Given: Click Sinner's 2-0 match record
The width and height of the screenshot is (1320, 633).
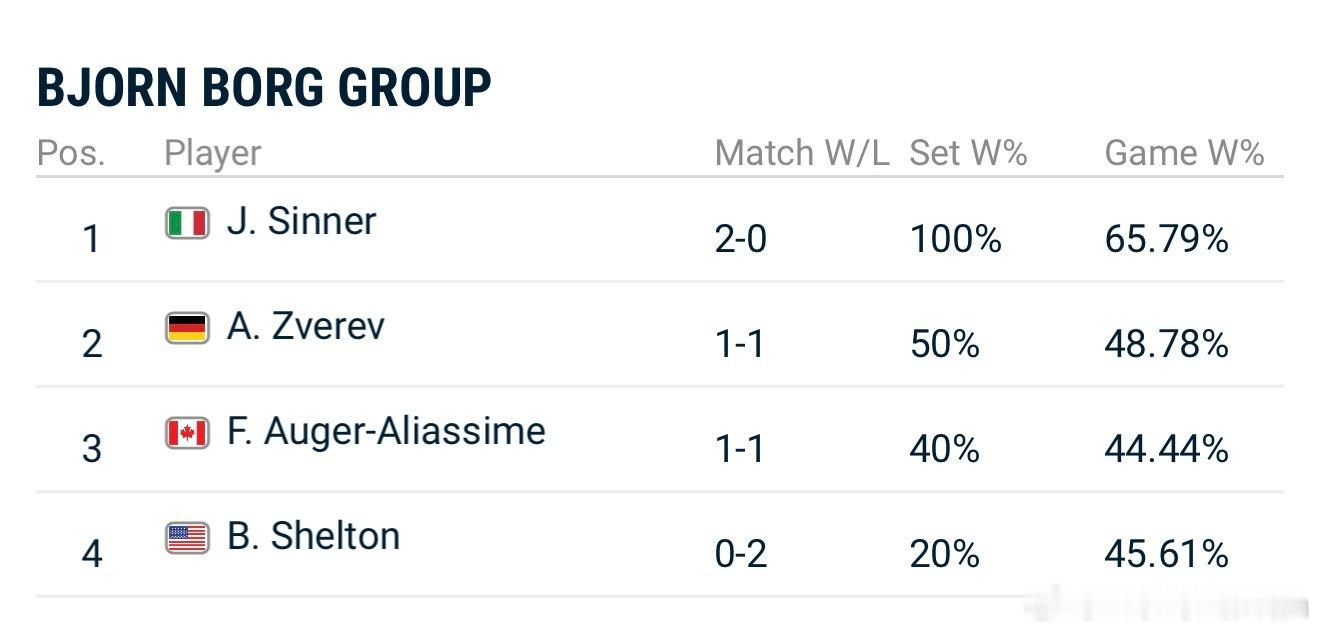Looking at the screenshot, I should [x=740, y=240].
